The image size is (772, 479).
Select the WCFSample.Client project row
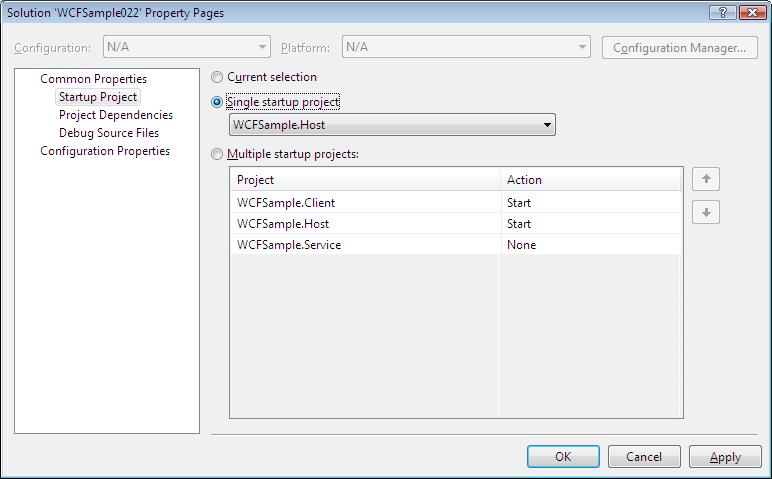pyautogui.click(x=456, y=202)
